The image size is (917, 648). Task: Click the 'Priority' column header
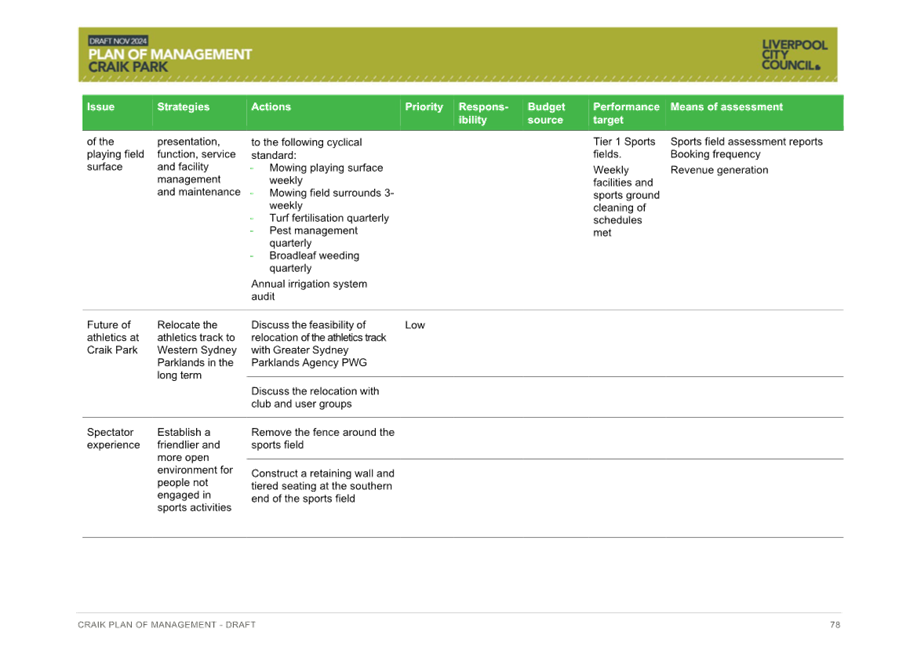coord(424,107)
